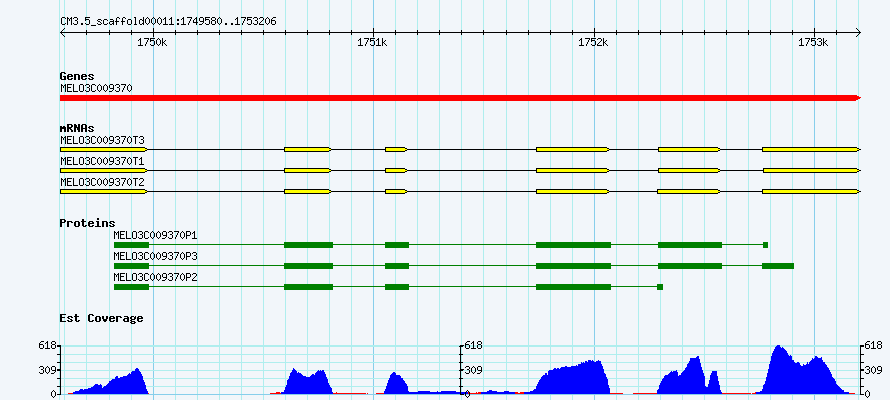The image size is (890, 400).
Task: Click the last CDS block of MELO3C009370P3
Action: [778, 266]
